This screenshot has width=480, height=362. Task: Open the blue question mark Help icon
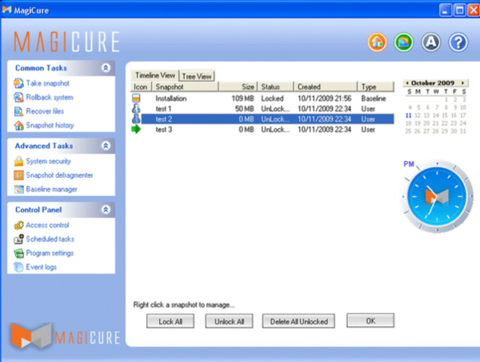pyautogui.click(x=458, y=42)
